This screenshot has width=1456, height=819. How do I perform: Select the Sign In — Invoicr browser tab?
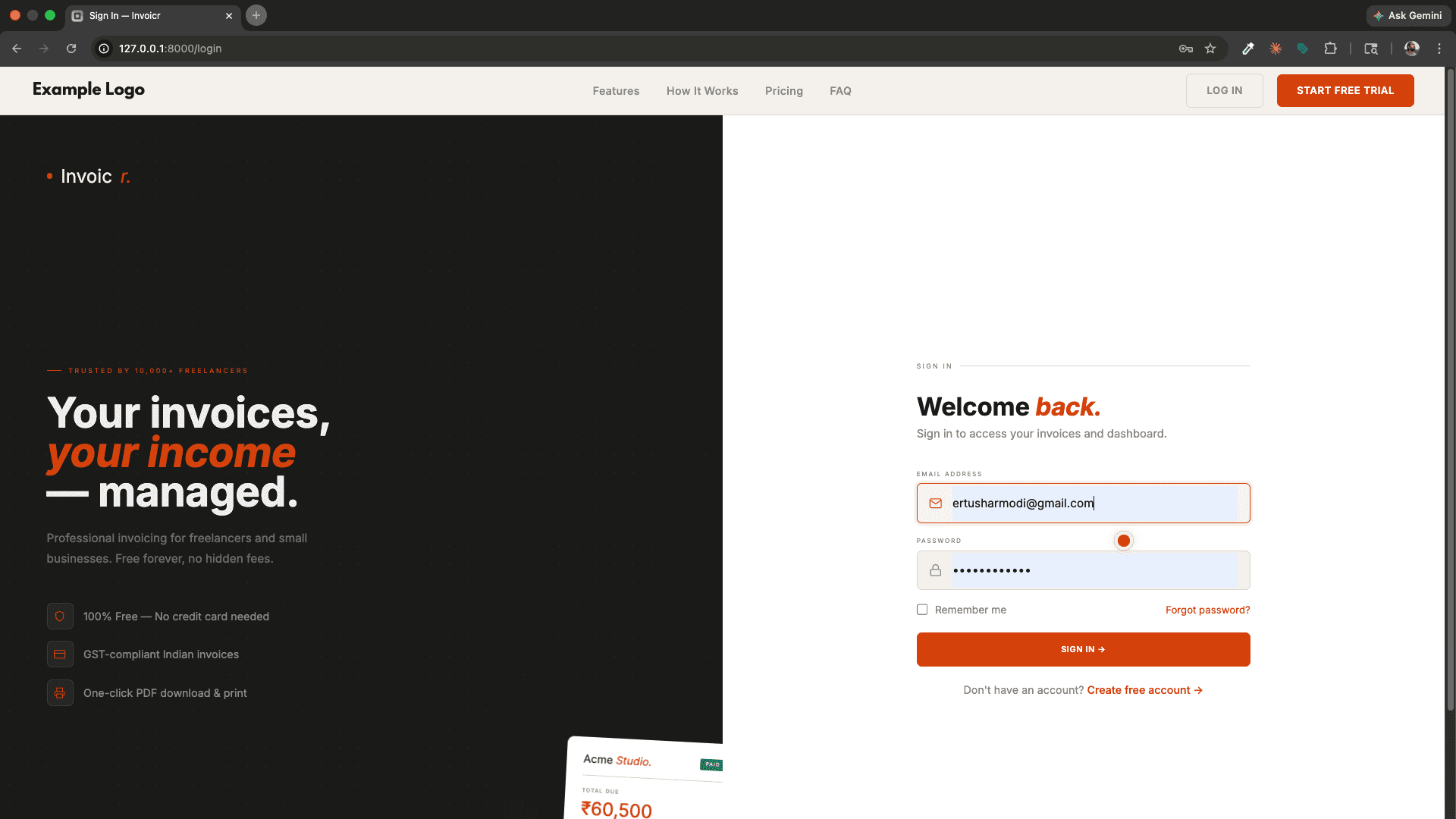coord(152,16)
